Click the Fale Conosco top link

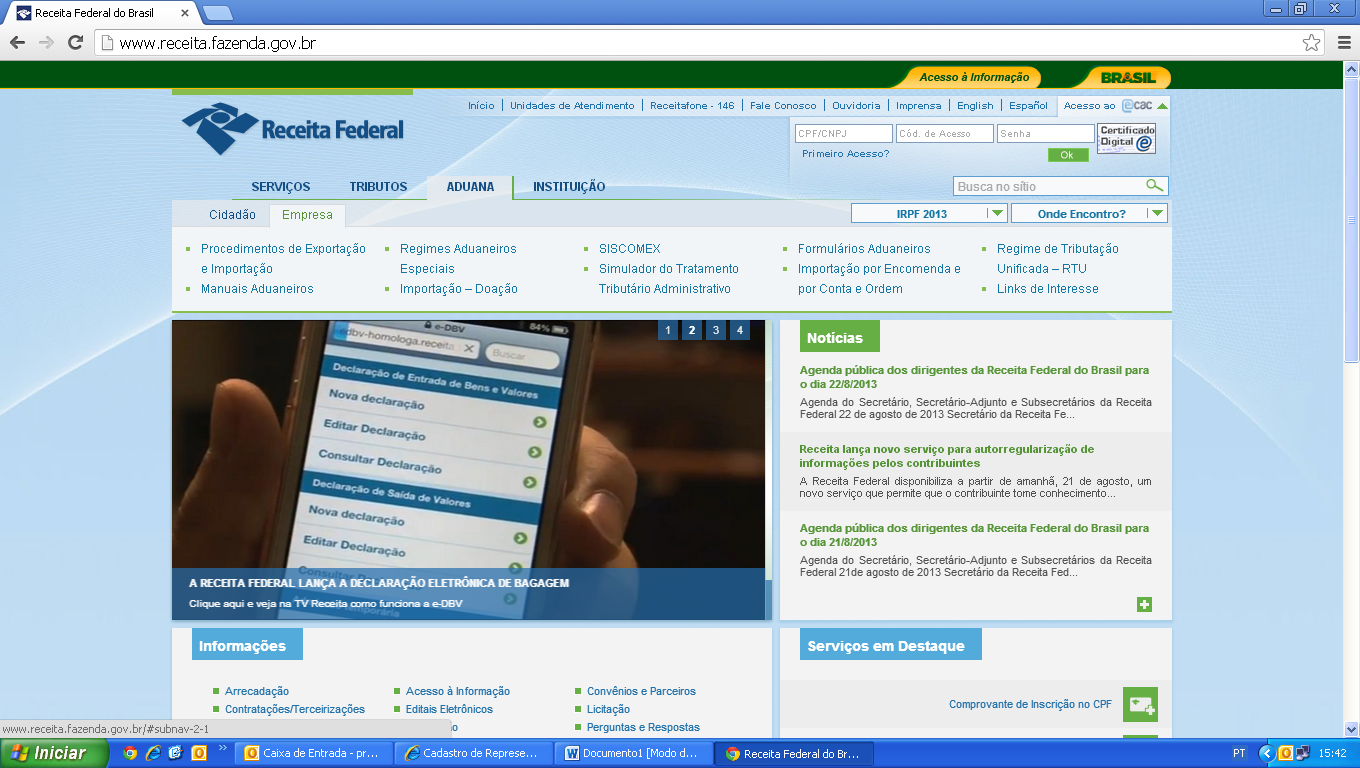[x=783, y=105]
